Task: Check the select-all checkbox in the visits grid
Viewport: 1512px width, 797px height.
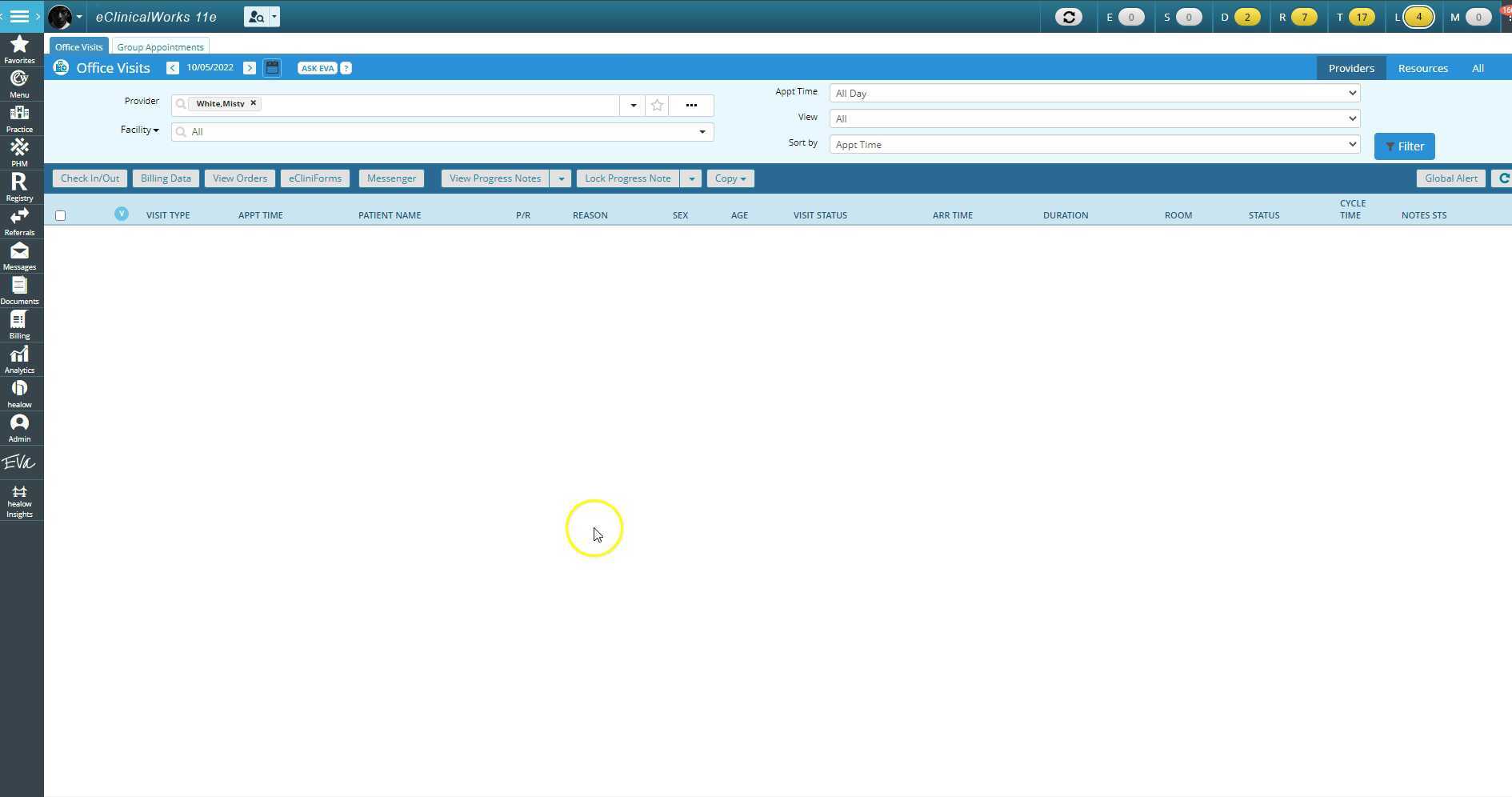Action: click(60, 215)
